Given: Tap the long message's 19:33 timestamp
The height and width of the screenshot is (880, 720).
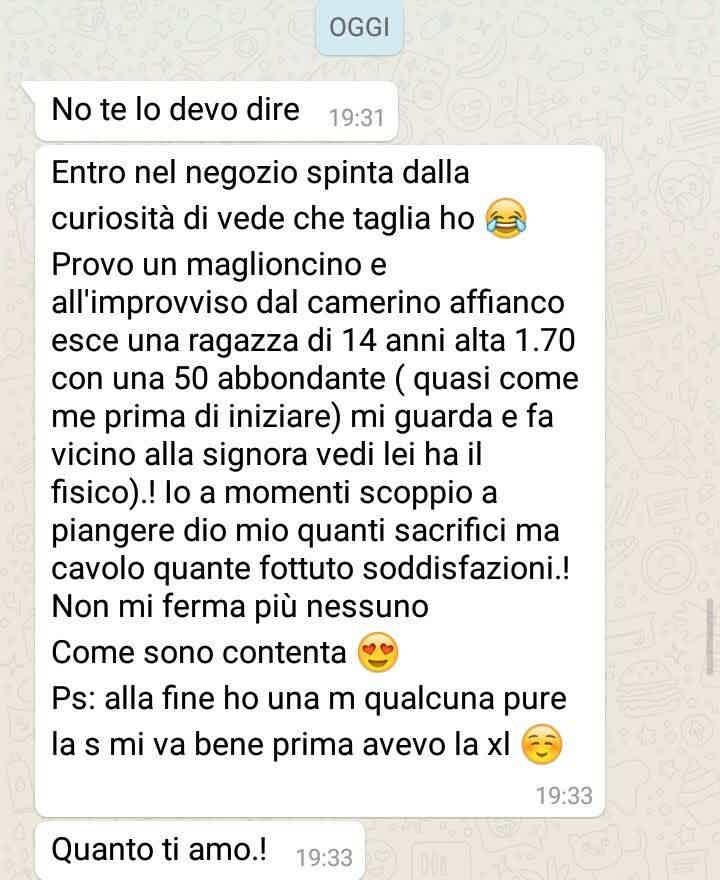Looking at the screenshot, I should [x=564, y=795].
